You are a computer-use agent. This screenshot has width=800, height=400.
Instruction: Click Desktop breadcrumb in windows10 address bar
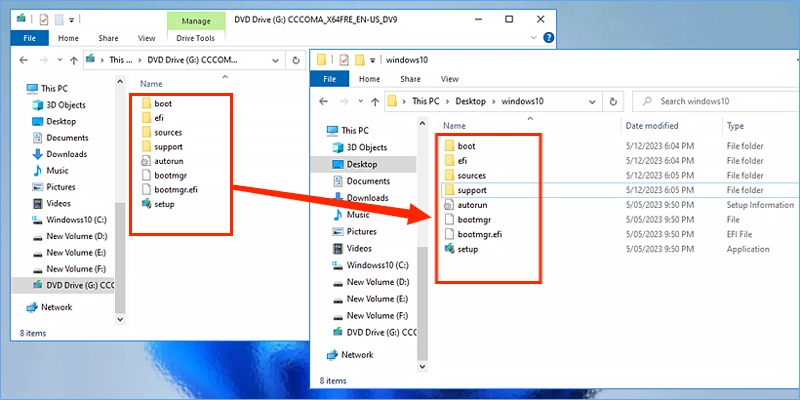(470, 102)
